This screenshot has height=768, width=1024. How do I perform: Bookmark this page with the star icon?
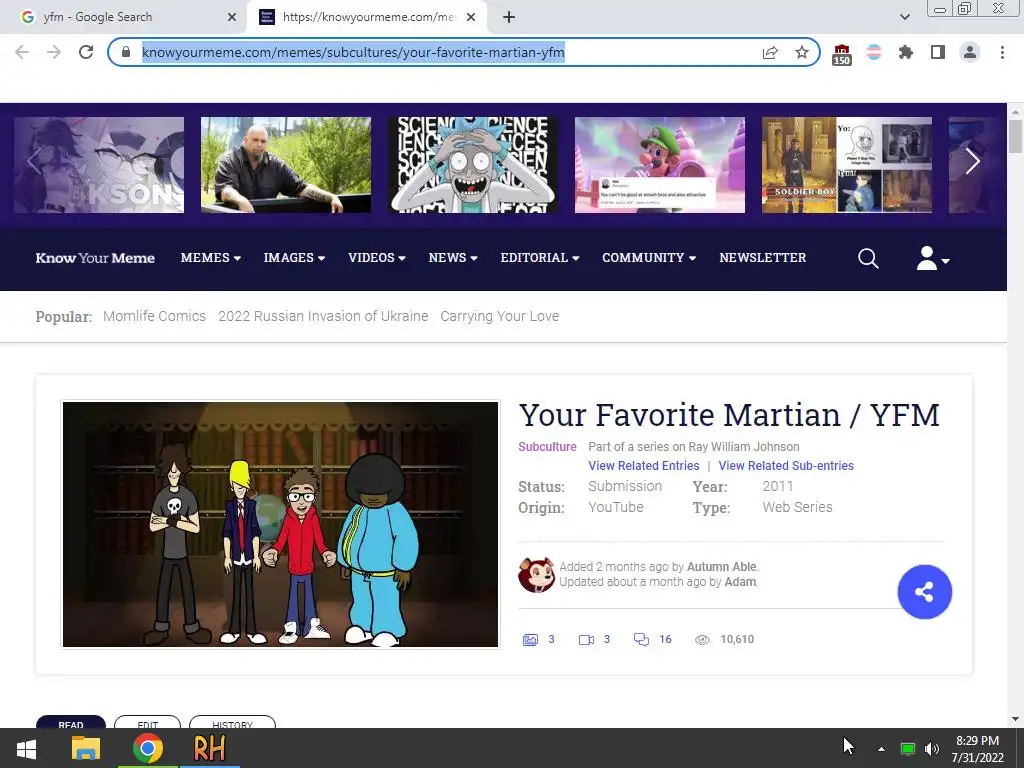coord(801,52)
